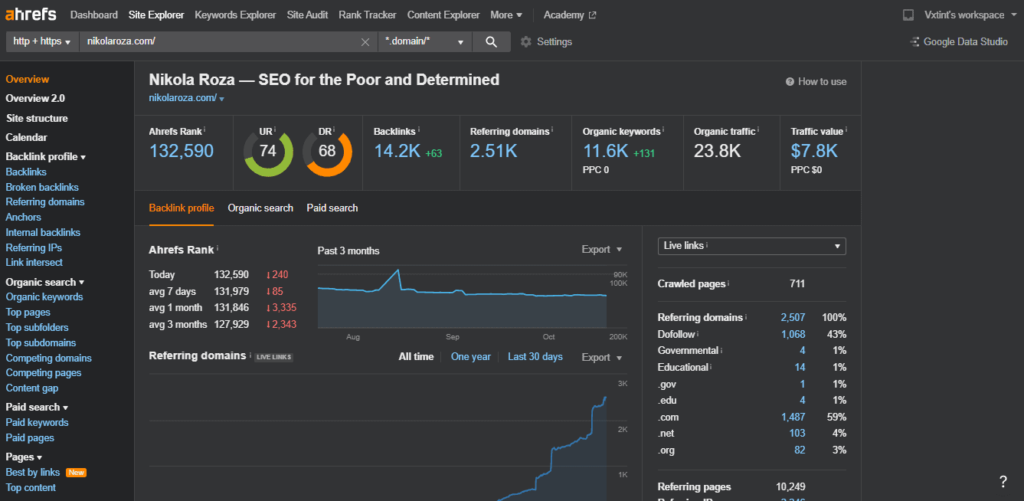The width and height of the screenshot is (1024, 501).
Task: Open Competing domains in sidebar
Action: click(x=48, y=358)
